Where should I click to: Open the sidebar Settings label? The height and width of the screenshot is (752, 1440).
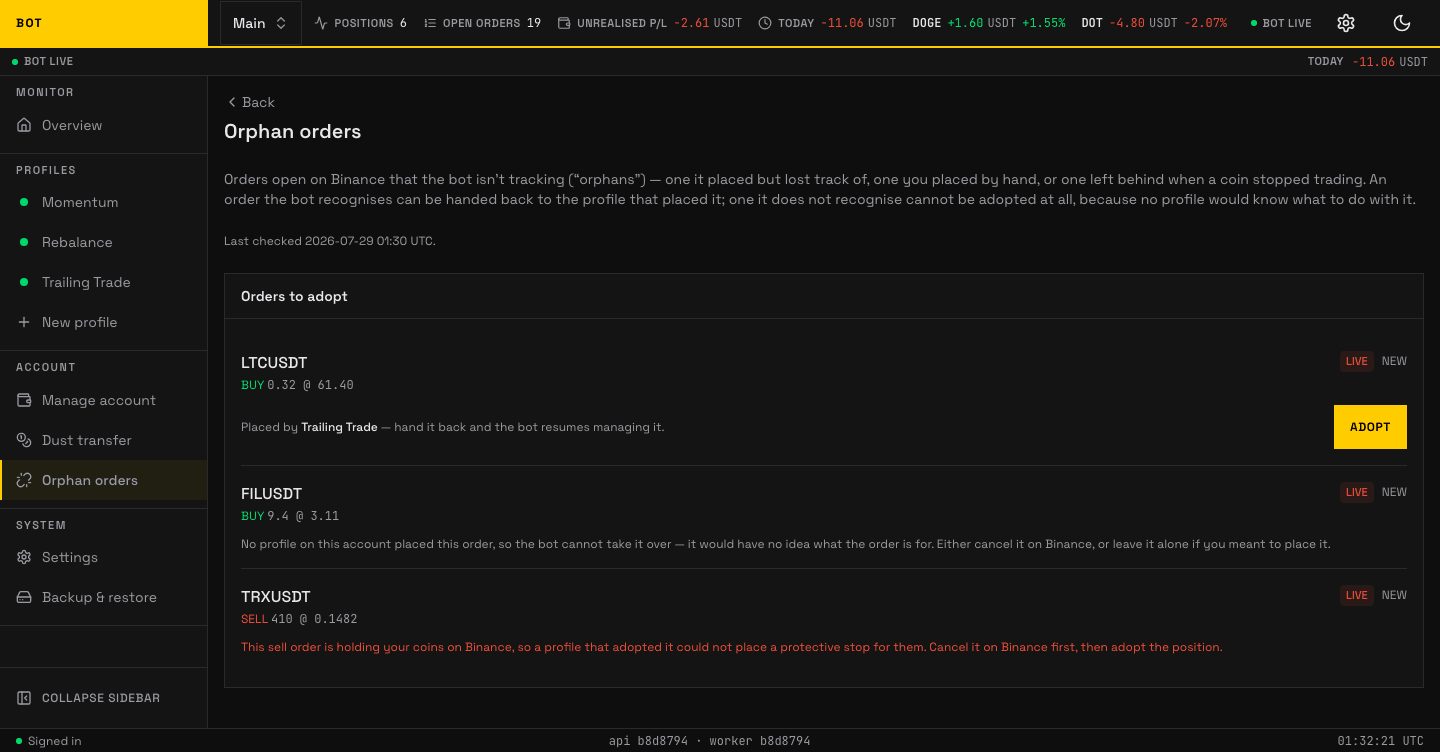coord(70,557)
